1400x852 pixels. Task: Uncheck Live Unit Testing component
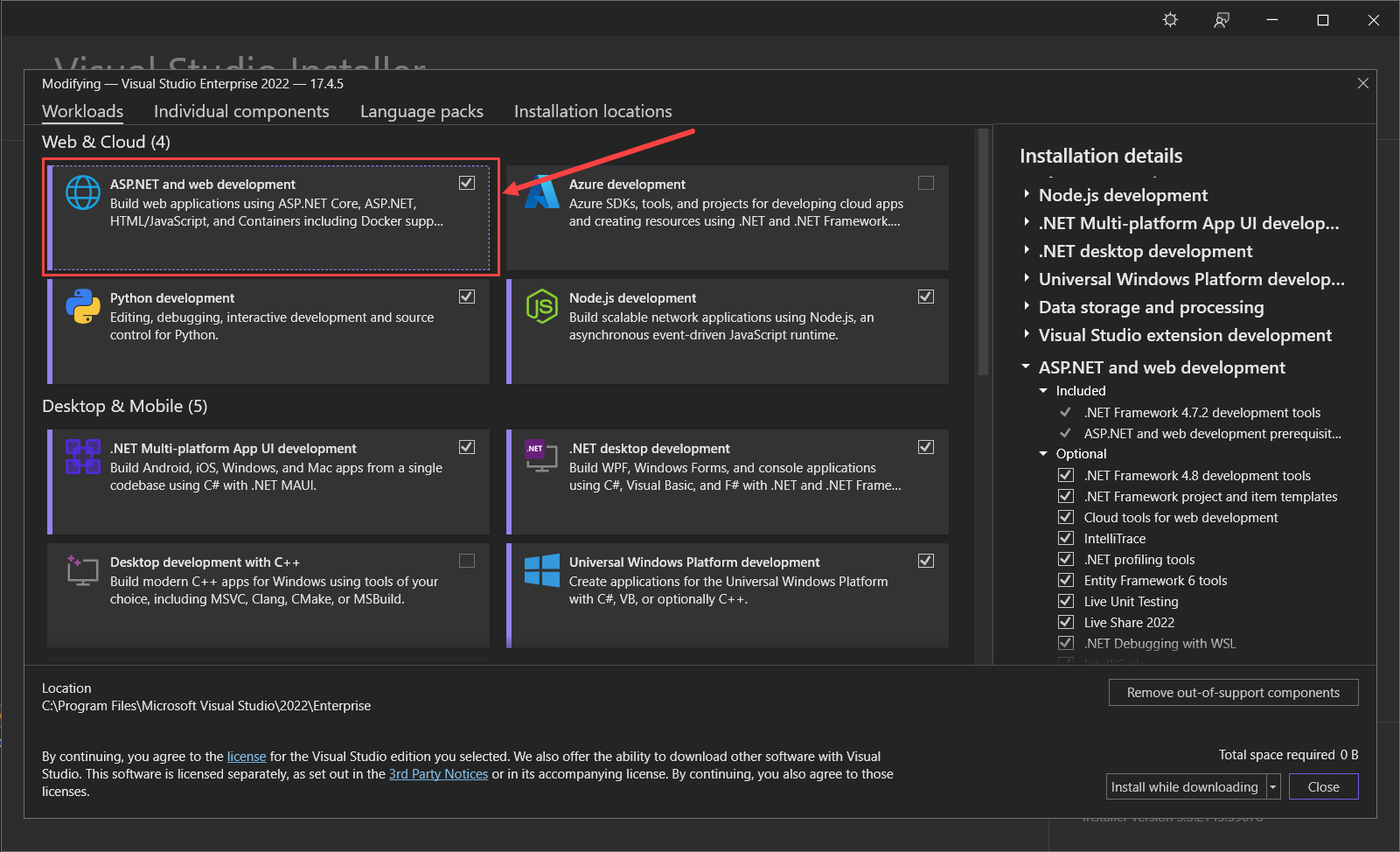click(x=1066, y=601)
